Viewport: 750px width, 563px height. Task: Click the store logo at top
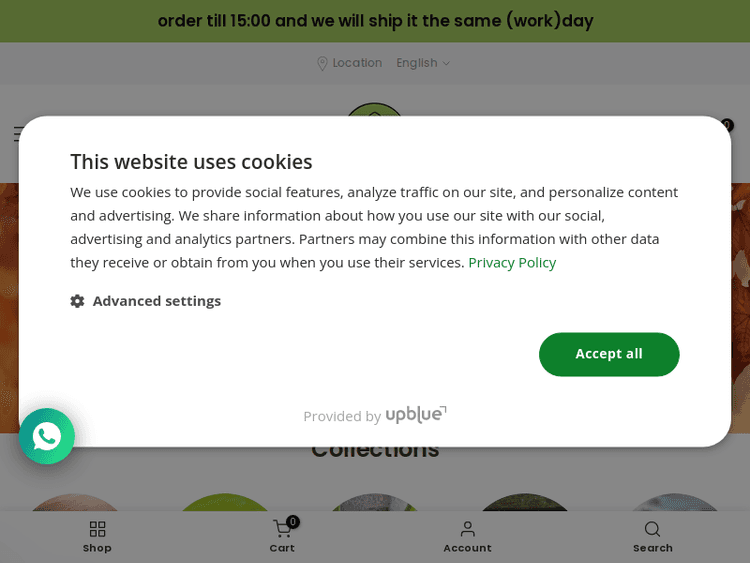click(x=374, y=109)
